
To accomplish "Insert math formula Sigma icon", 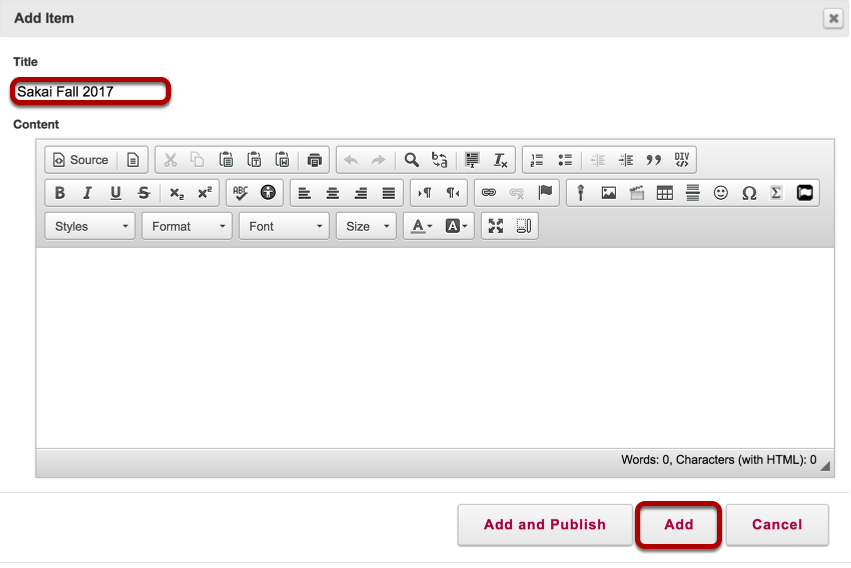I will coord(777,193).
